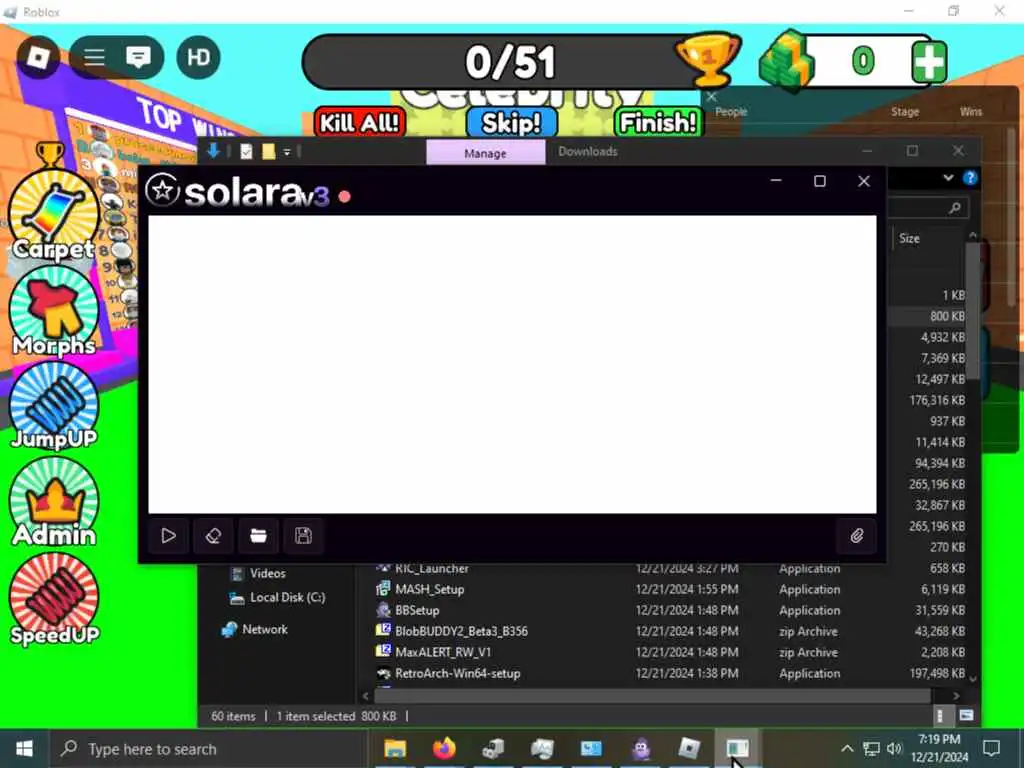
Task: Open Quick Access toolbar dropdown arrow
Action: point(287,152)
